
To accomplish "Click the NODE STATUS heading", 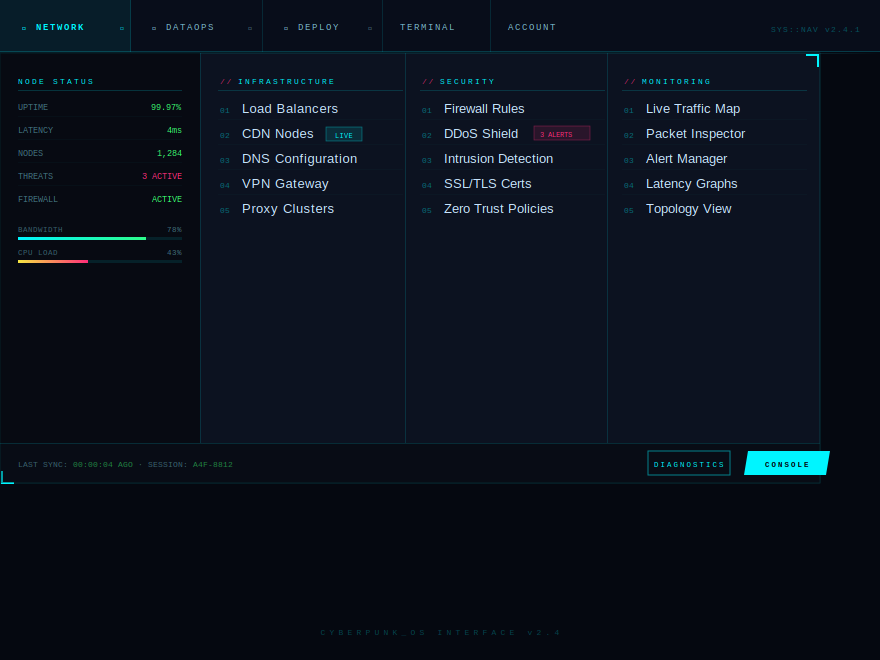I will click(x=56, y=82).
